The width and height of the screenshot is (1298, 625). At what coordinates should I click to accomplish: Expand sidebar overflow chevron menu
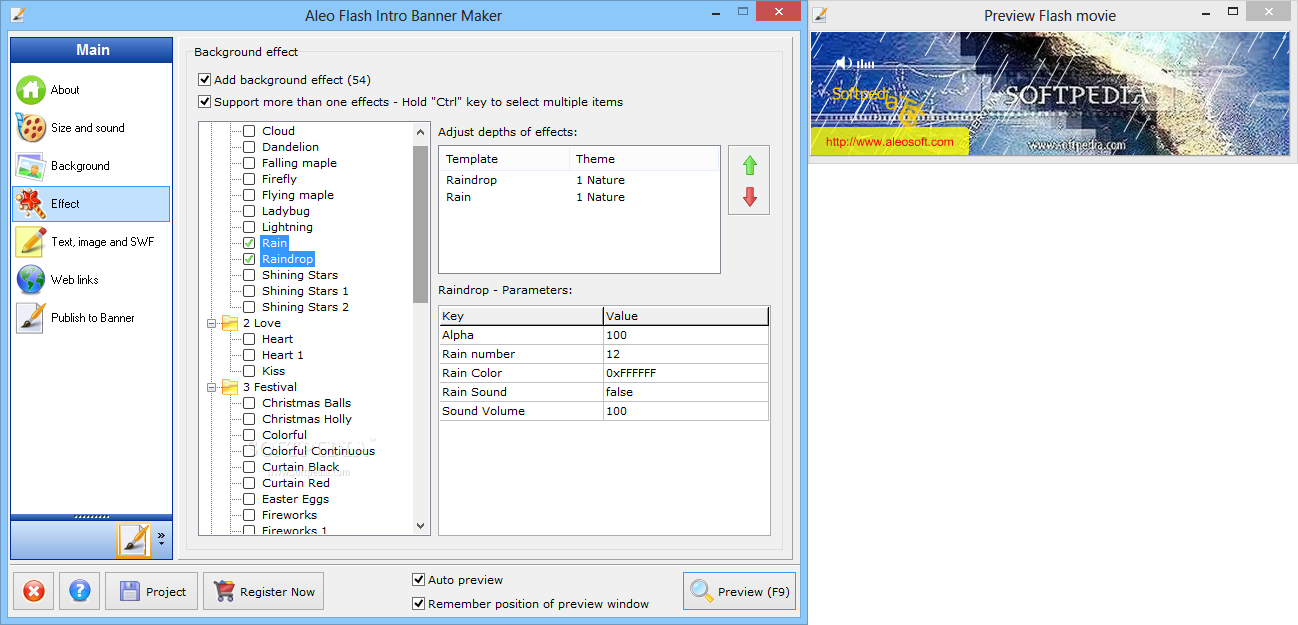161,538
